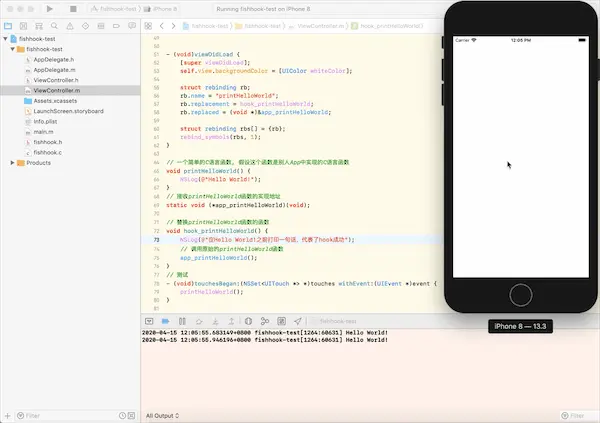This screenshot has height=423, width=600.
Task: Toggle breakpoints activation (blue icon)
Action: point(165,321)
